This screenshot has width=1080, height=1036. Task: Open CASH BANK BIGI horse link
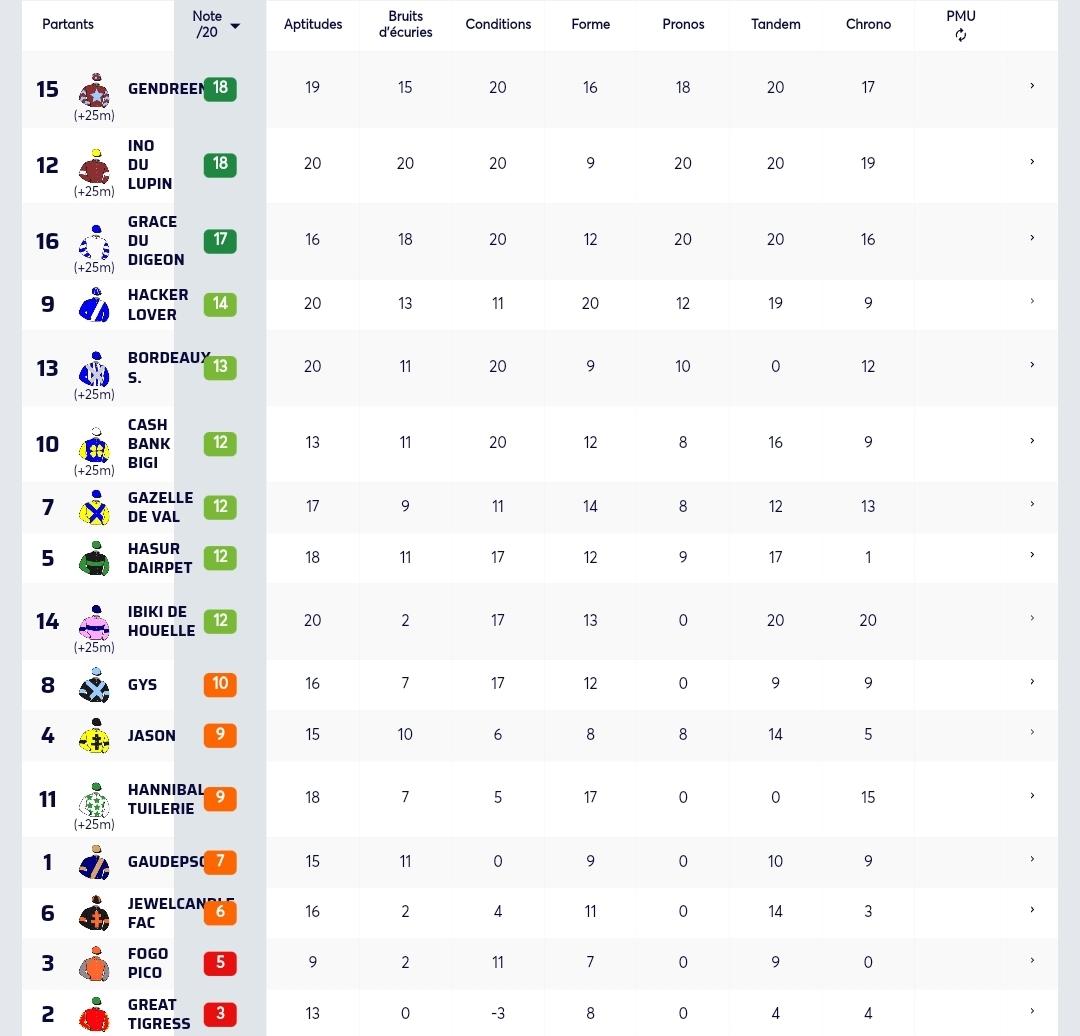click(x=149, y=444)
